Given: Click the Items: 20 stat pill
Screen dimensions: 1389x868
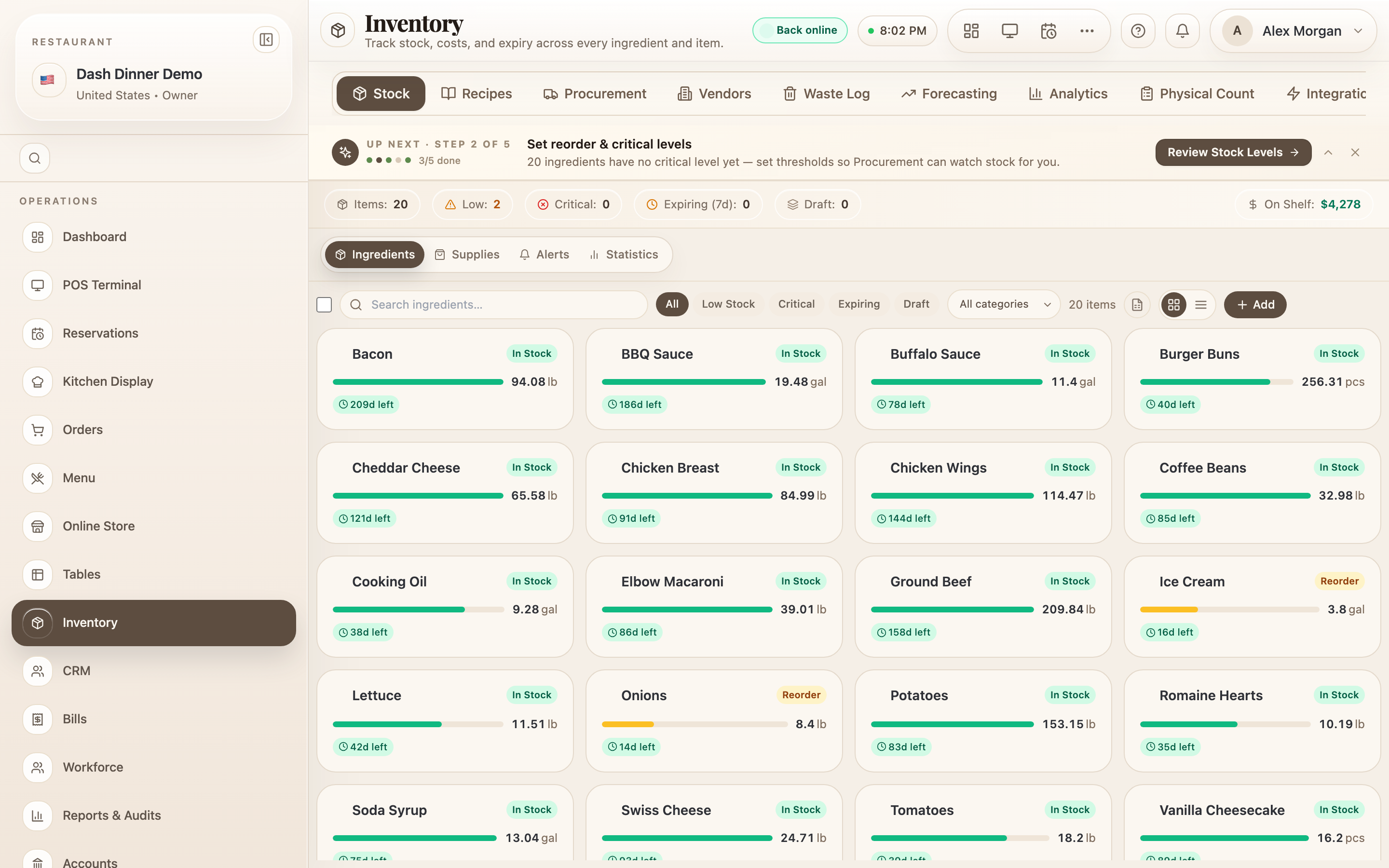Looking at the screenshot, I should [x=372, y=204].
